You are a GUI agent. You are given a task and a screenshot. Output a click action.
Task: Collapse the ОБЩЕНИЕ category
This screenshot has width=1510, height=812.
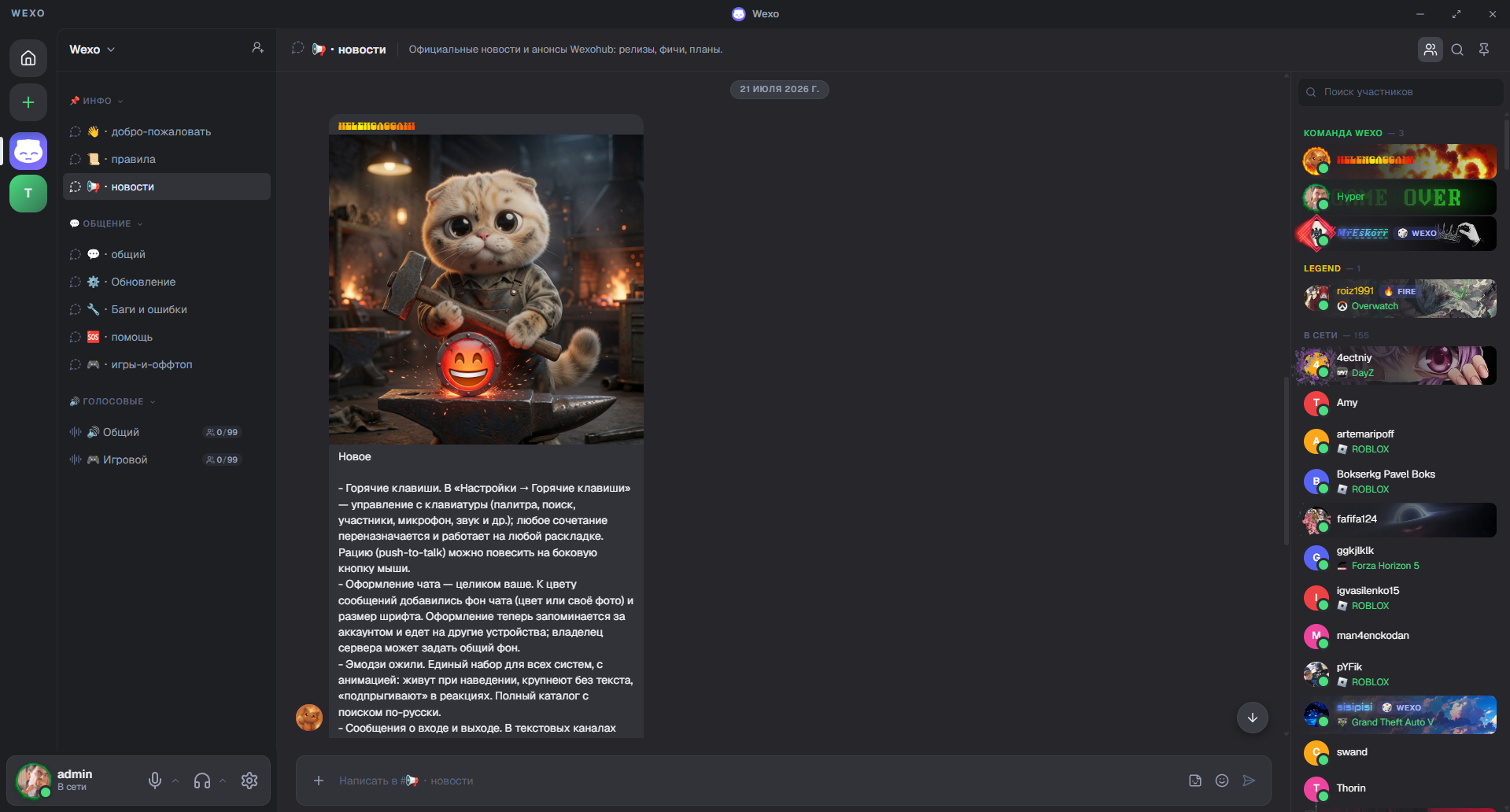tap(106, 223)
